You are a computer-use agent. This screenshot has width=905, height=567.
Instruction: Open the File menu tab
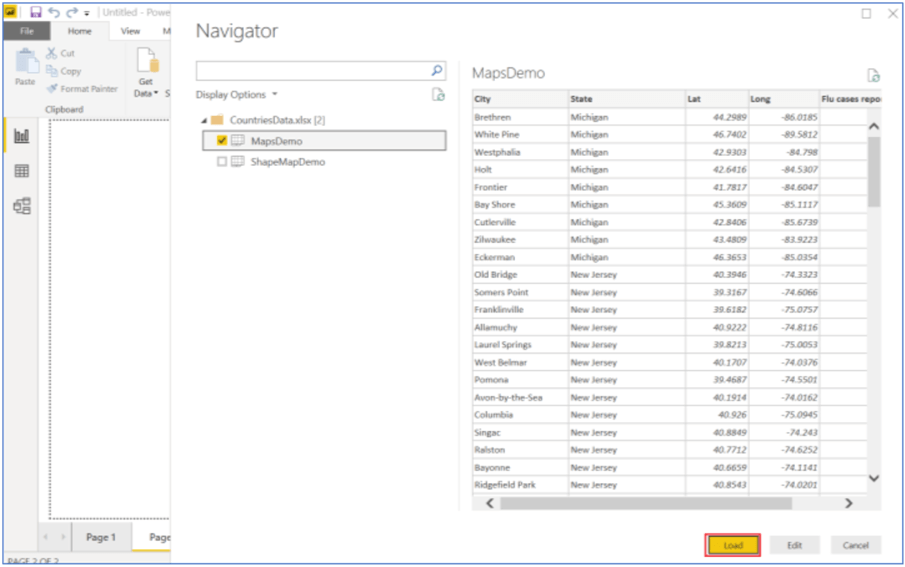coord(27,31)
